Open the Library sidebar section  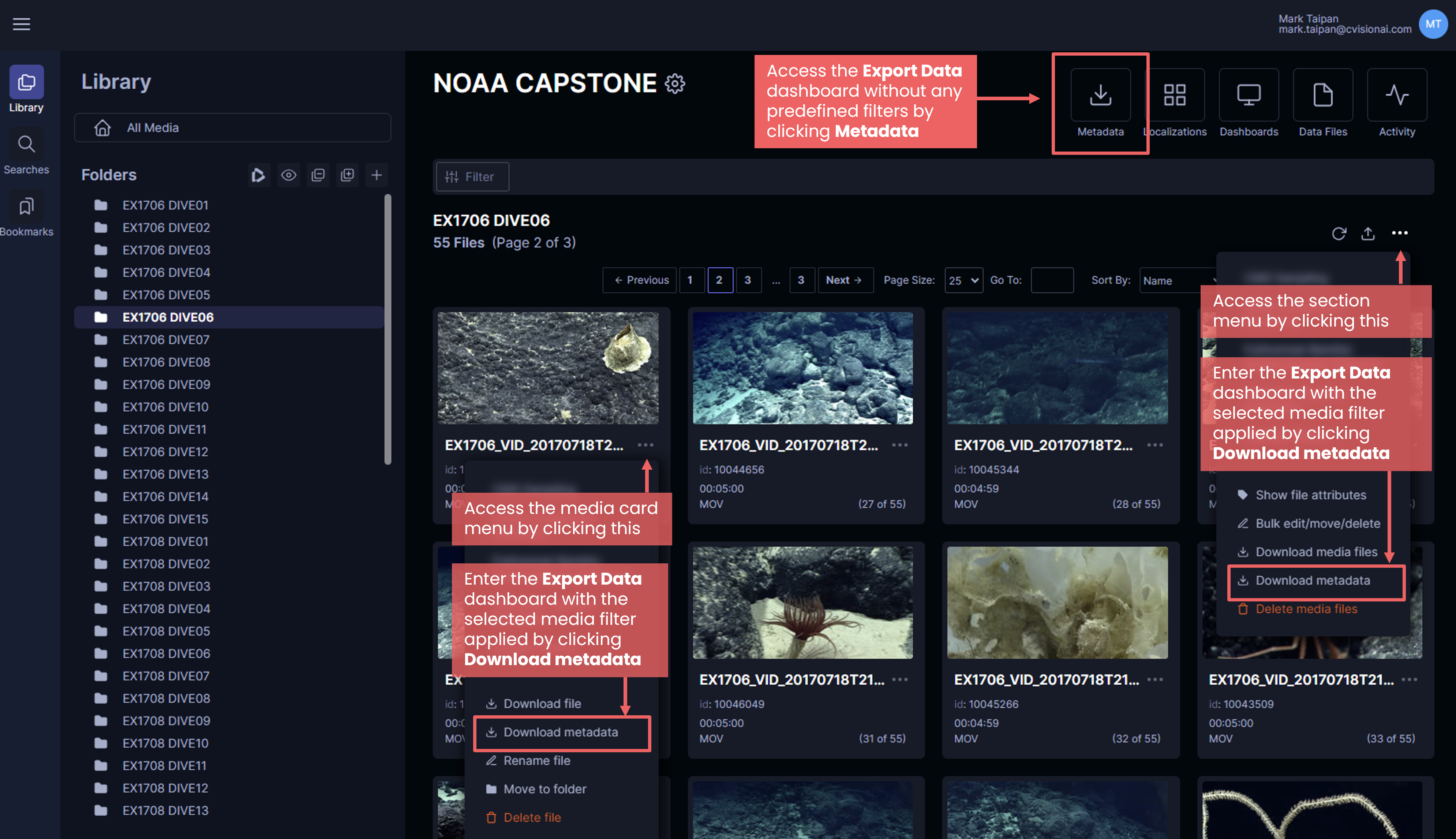tap(26, 90)
